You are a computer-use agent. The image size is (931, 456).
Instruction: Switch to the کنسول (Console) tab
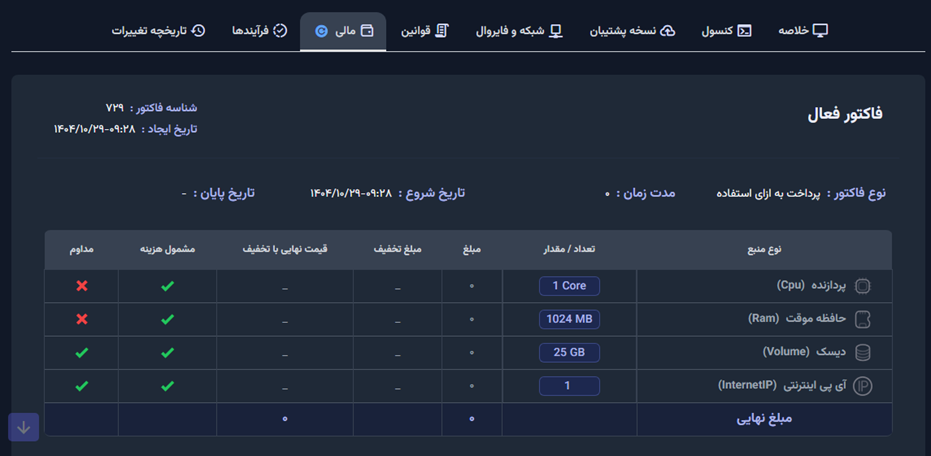[727, 31]
